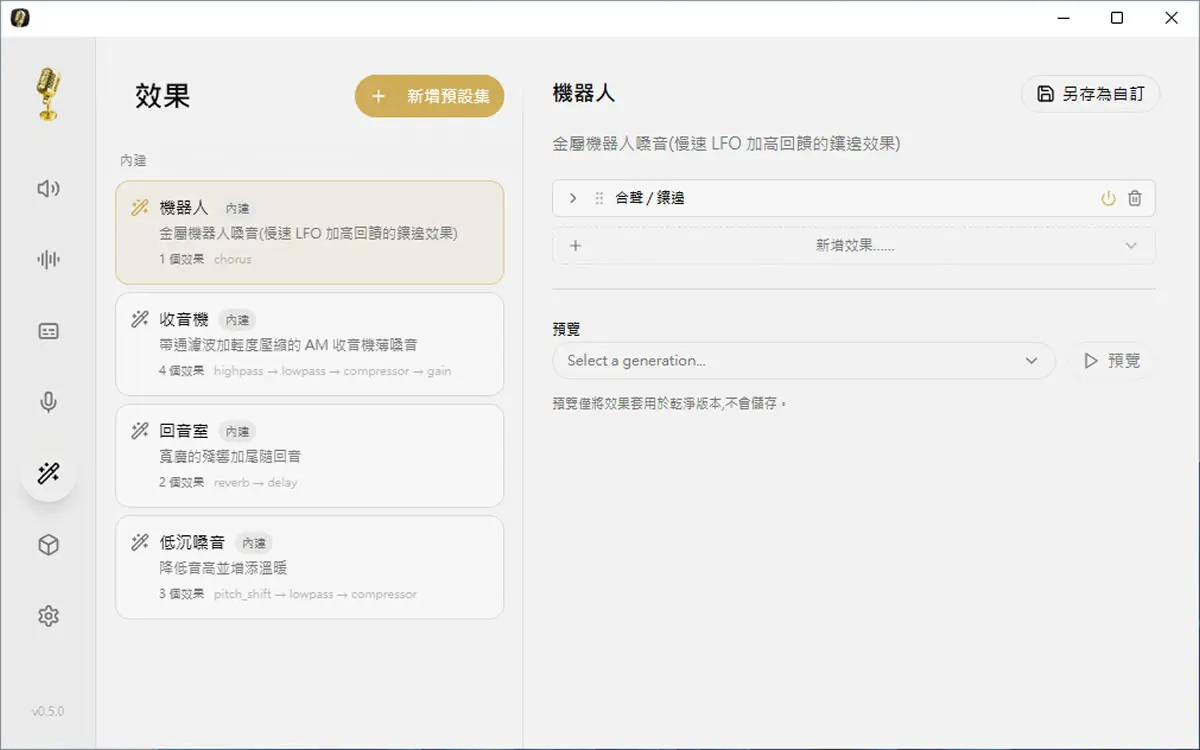Open the caption card icon in the sidebar
The width and height of the screenshot is (1200, 750).
pos(48,331)
